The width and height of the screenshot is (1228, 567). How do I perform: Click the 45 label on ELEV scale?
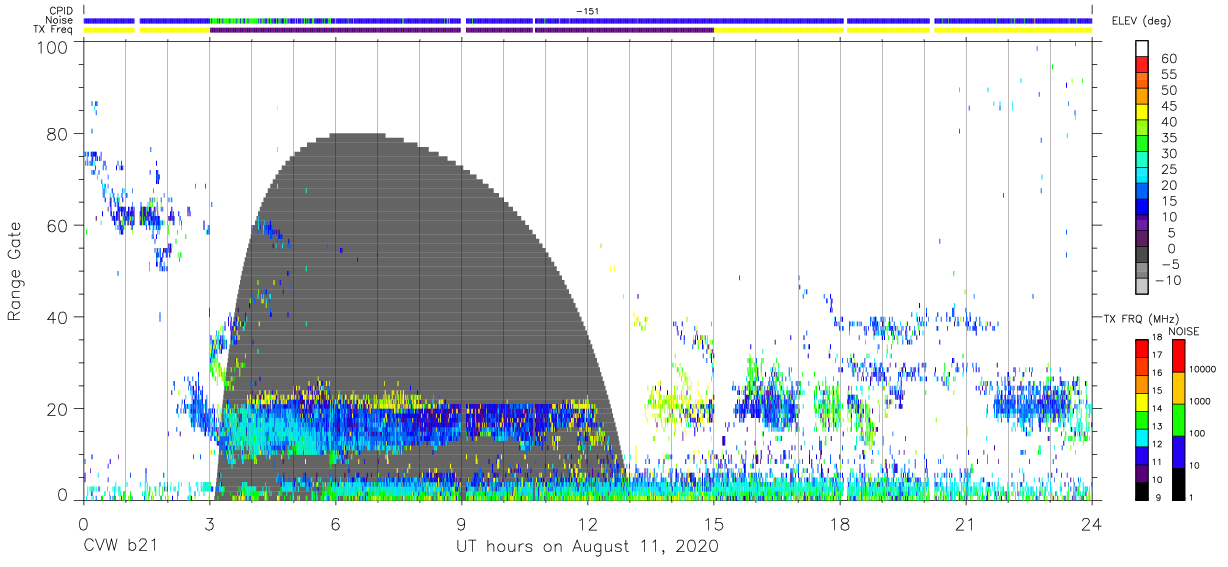1169,107
